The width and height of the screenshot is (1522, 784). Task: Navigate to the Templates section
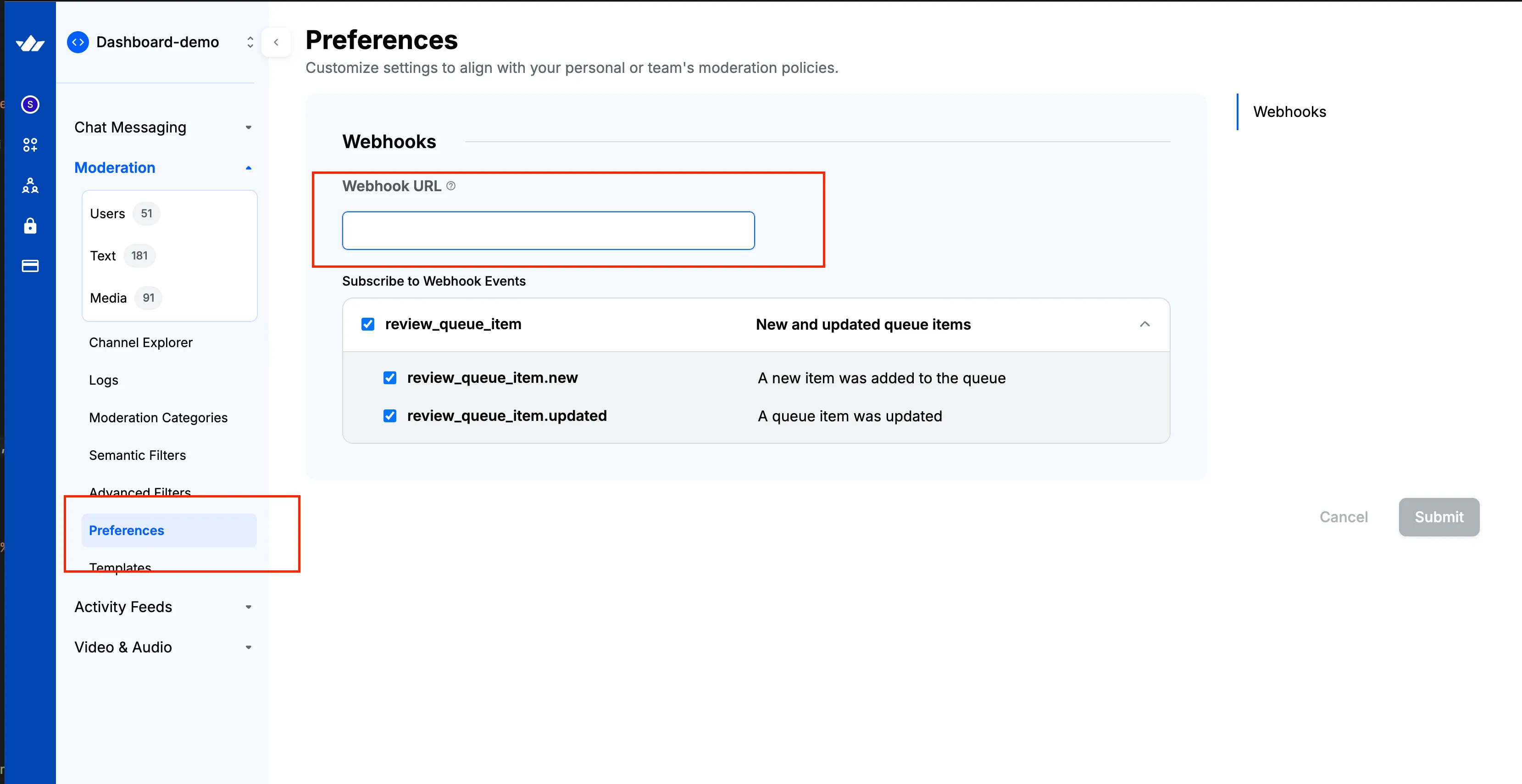tap(120, 568)
